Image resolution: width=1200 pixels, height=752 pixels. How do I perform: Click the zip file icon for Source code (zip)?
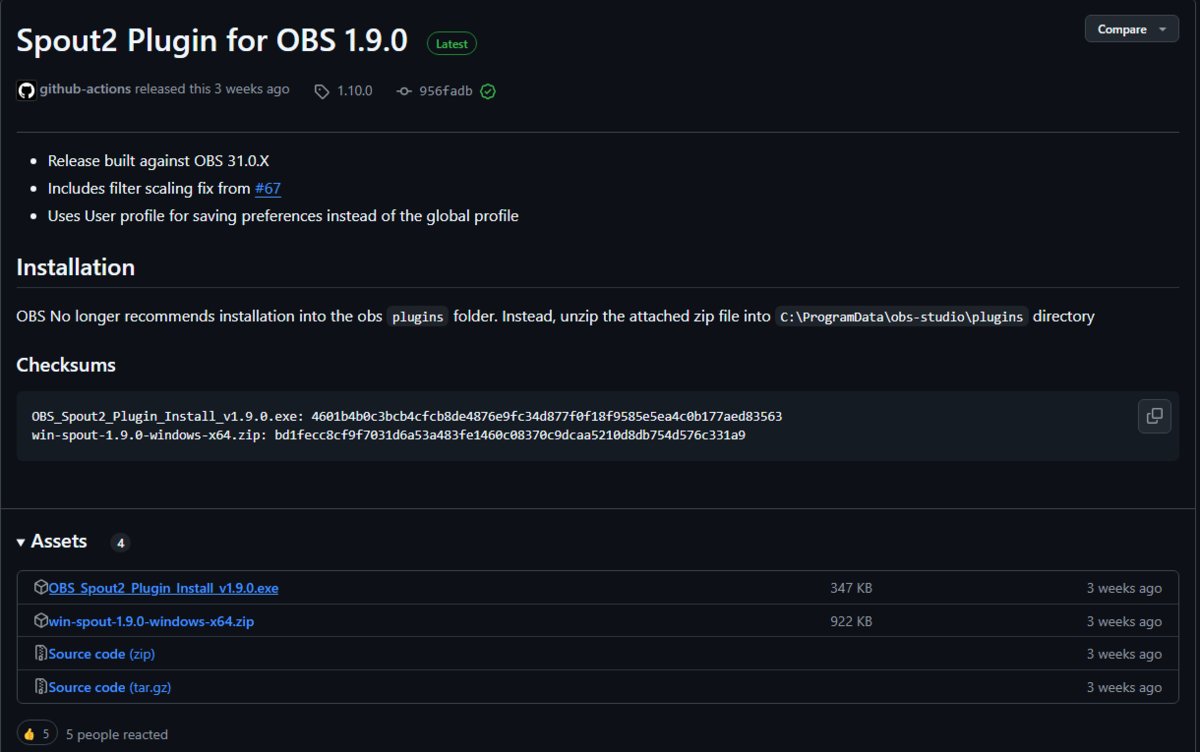41,653
